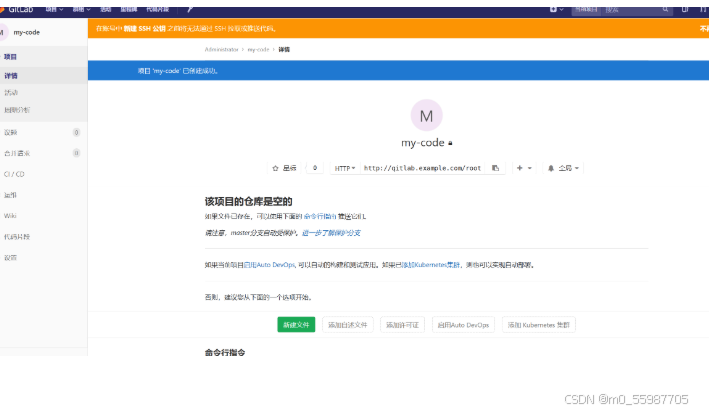Open the bell notification 全局 dropdown
This screenshot has height=412, width=709.
563,168
